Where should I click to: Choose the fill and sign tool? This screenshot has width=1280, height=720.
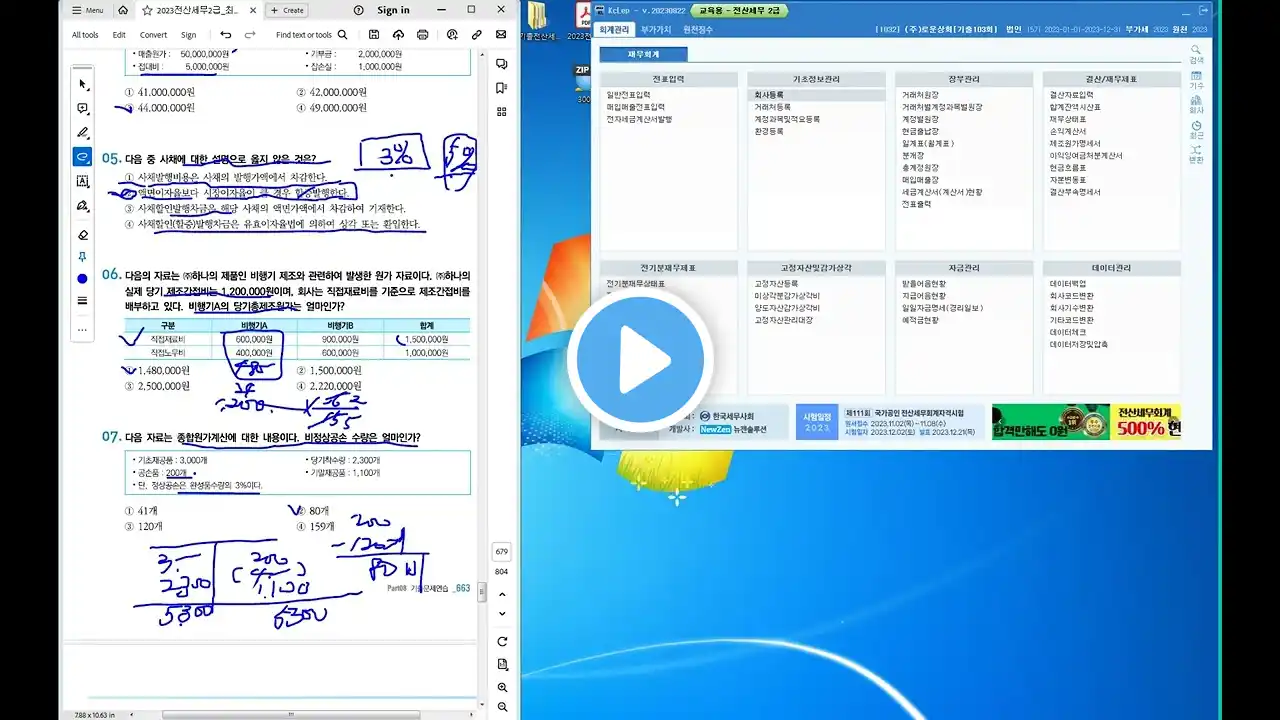click(x=82, y=205)
